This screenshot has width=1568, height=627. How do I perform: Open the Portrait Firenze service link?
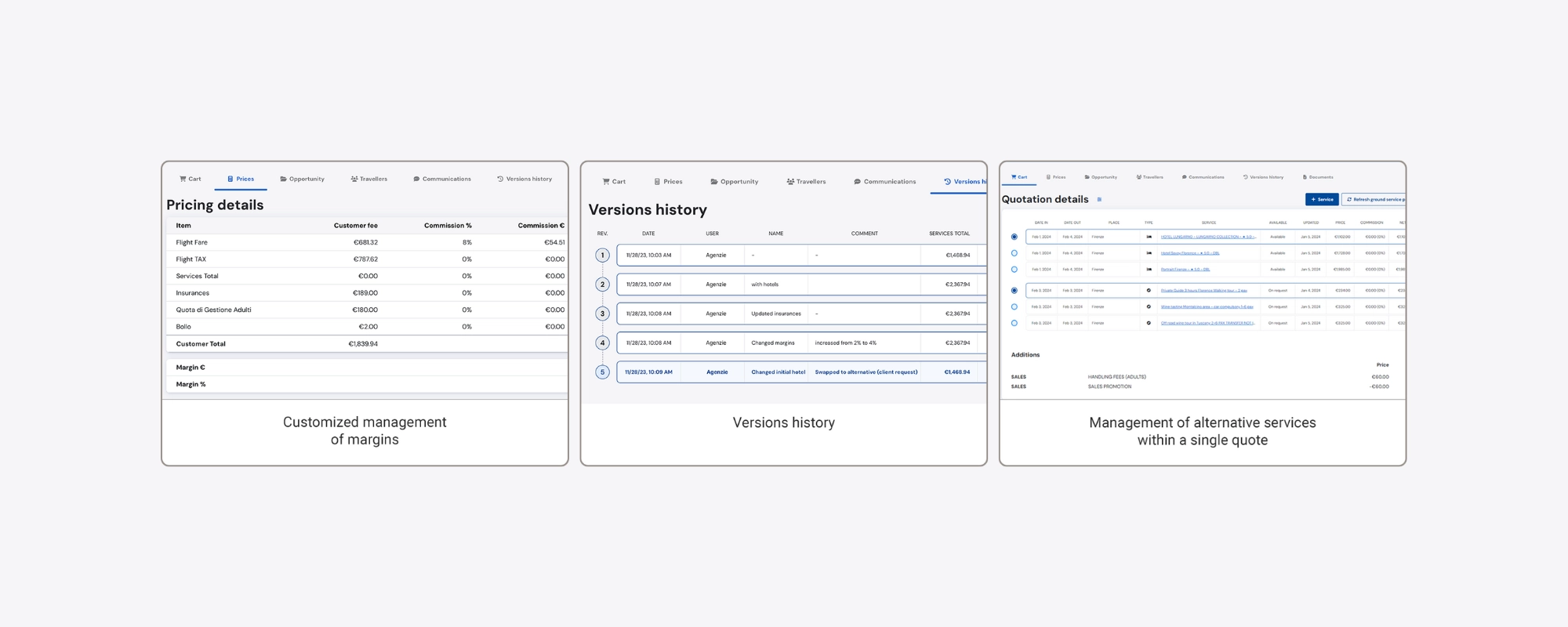(x=1185, y=270)
